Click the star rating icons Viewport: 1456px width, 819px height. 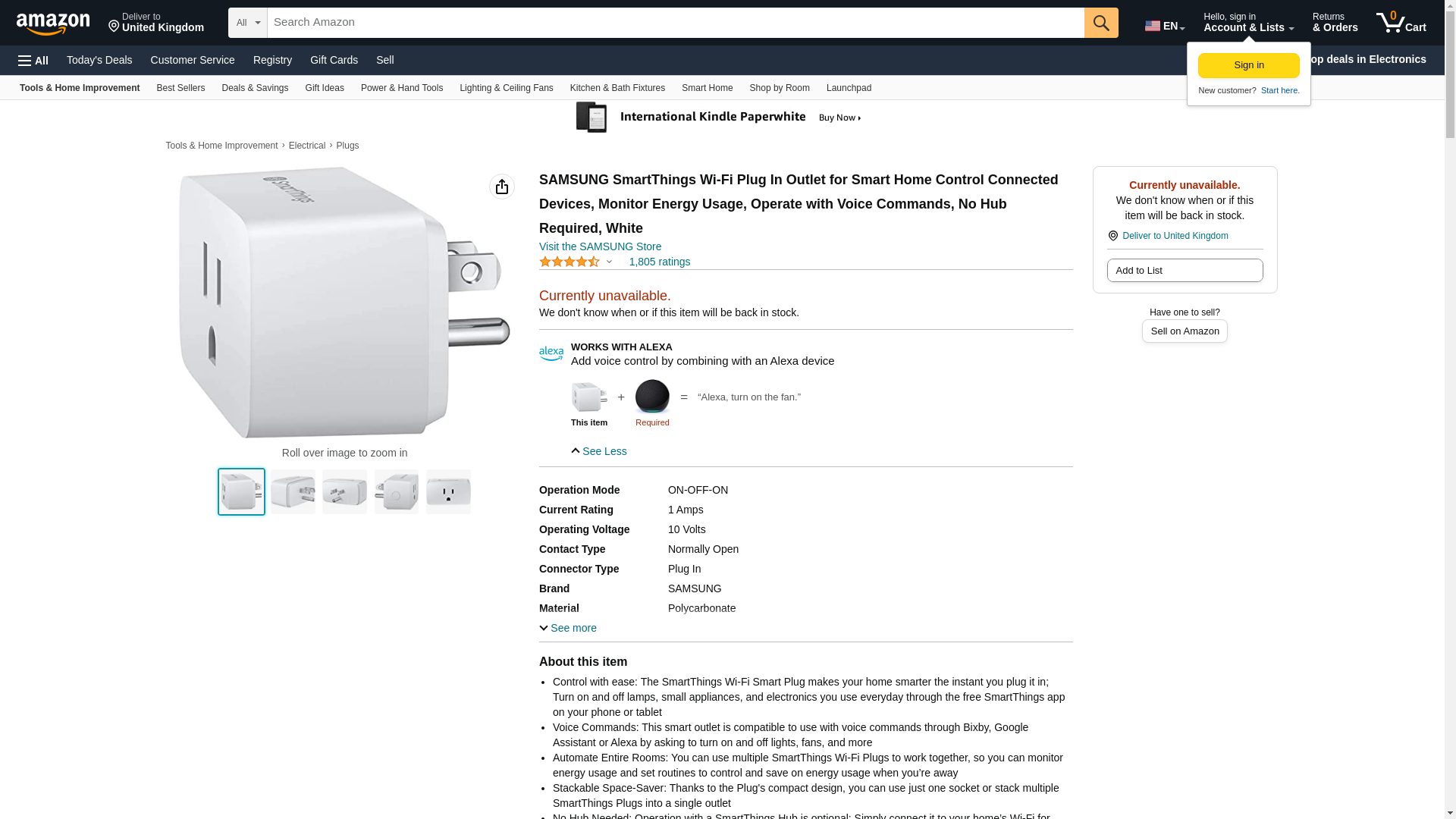[570, 262]
